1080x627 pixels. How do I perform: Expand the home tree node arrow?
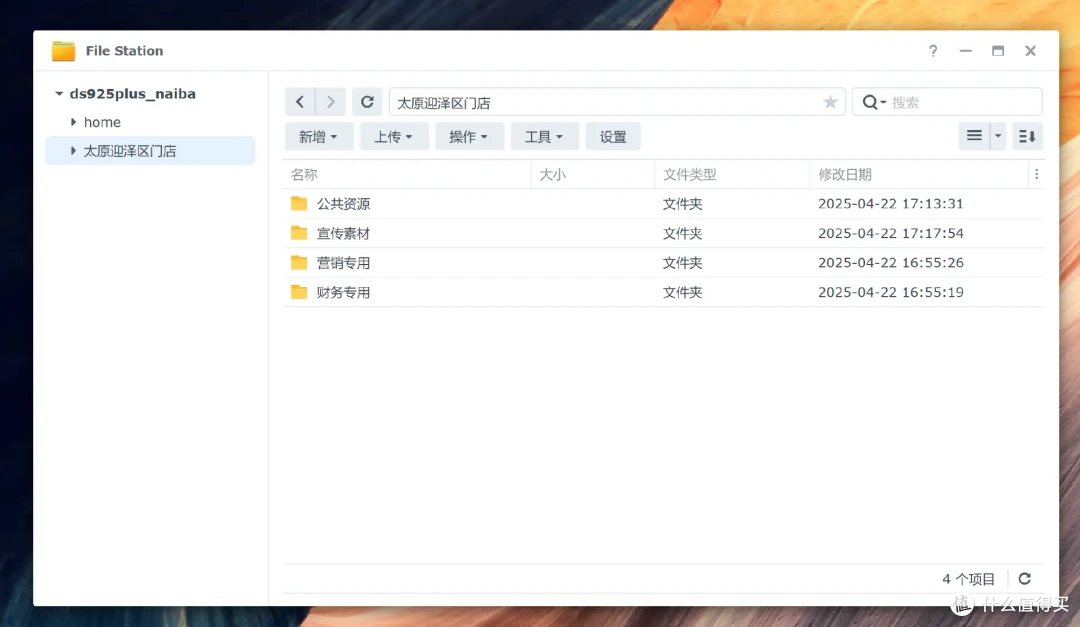(73, 122)
